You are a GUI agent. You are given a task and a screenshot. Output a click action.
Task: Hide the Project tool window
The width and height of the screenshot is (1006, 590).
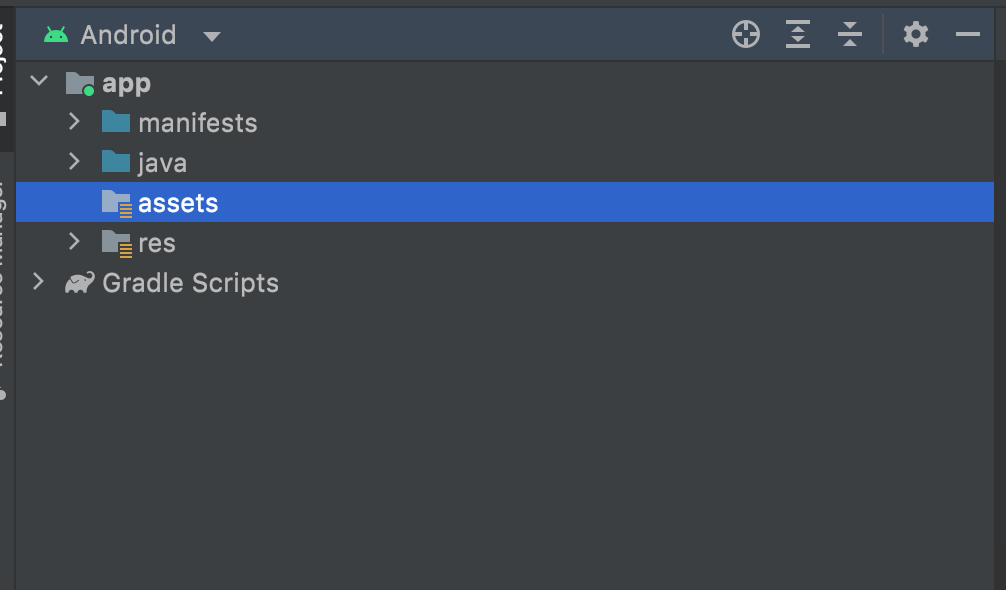(x=968, y=35)
